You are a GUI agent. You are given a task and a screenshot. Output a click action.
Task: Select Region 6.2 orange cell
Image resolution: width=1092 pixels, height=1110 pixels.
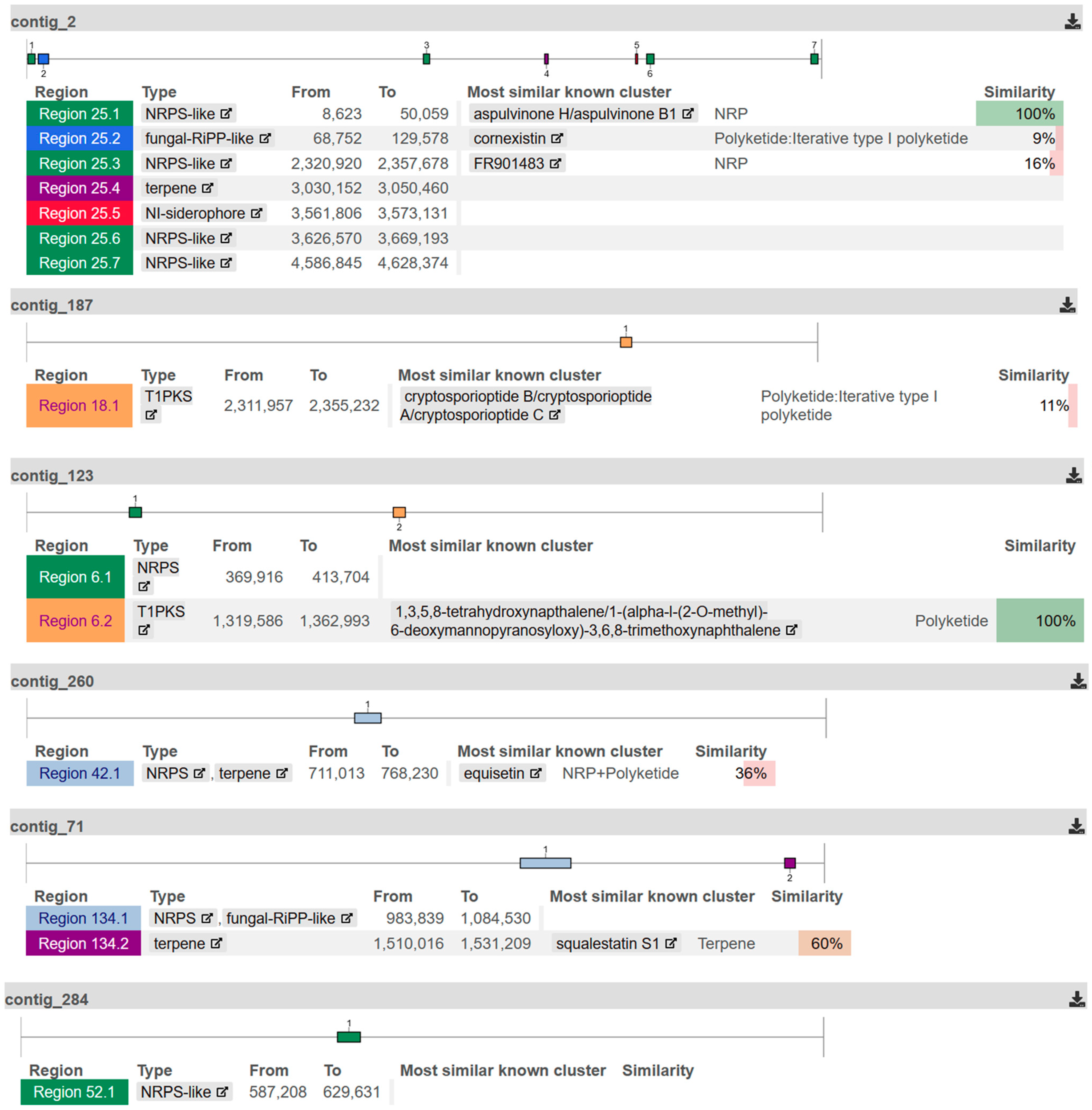click(75, 621)
